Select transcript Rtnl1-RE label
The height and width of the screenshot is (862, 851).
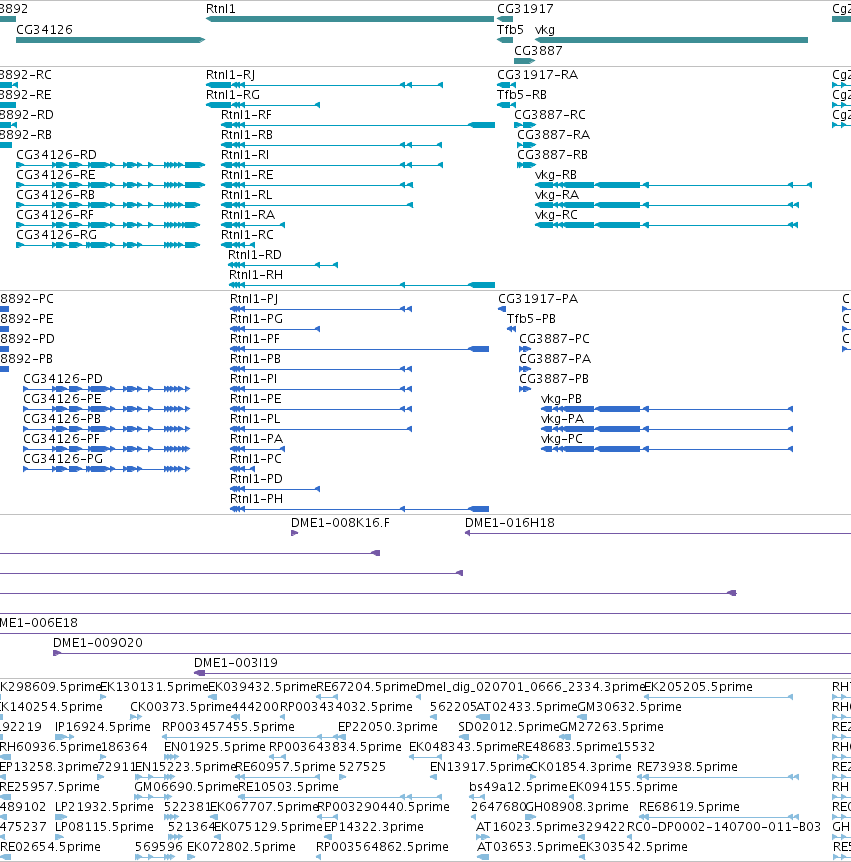tap(247, 175)
